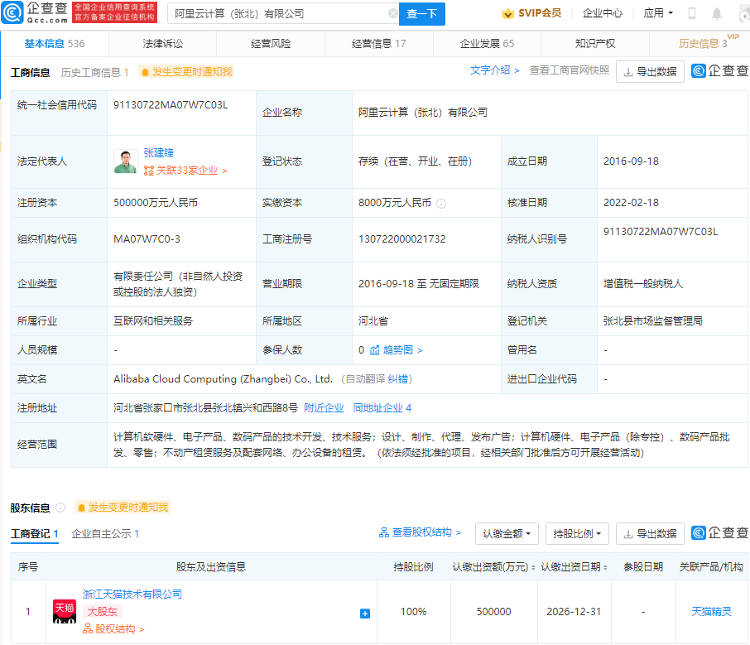The image size is (750, 645).
Task: Click the 天猫 shareholder logo
Action: tap(64, 612)
